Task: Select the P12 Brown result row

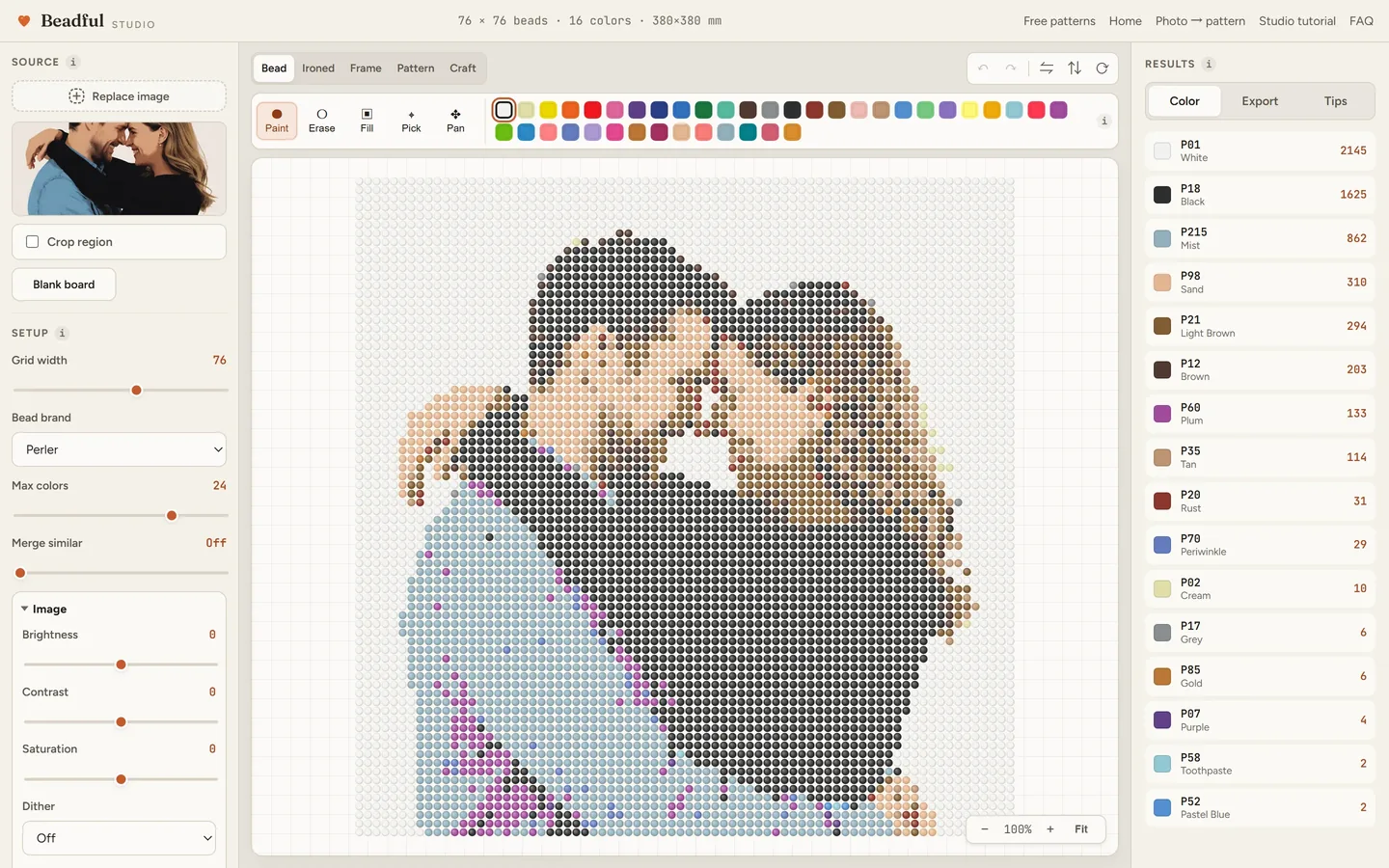Action: [x=1260, y=370]
